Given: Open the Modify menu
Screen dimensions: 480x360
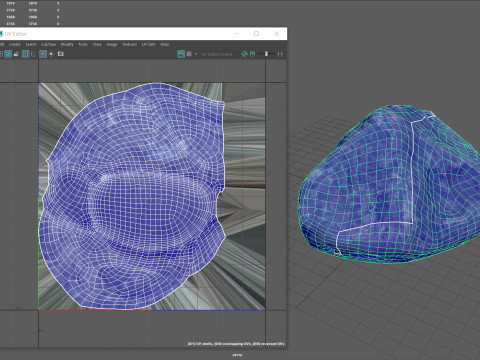Looking at the screenshot, I should coord(67,44).
